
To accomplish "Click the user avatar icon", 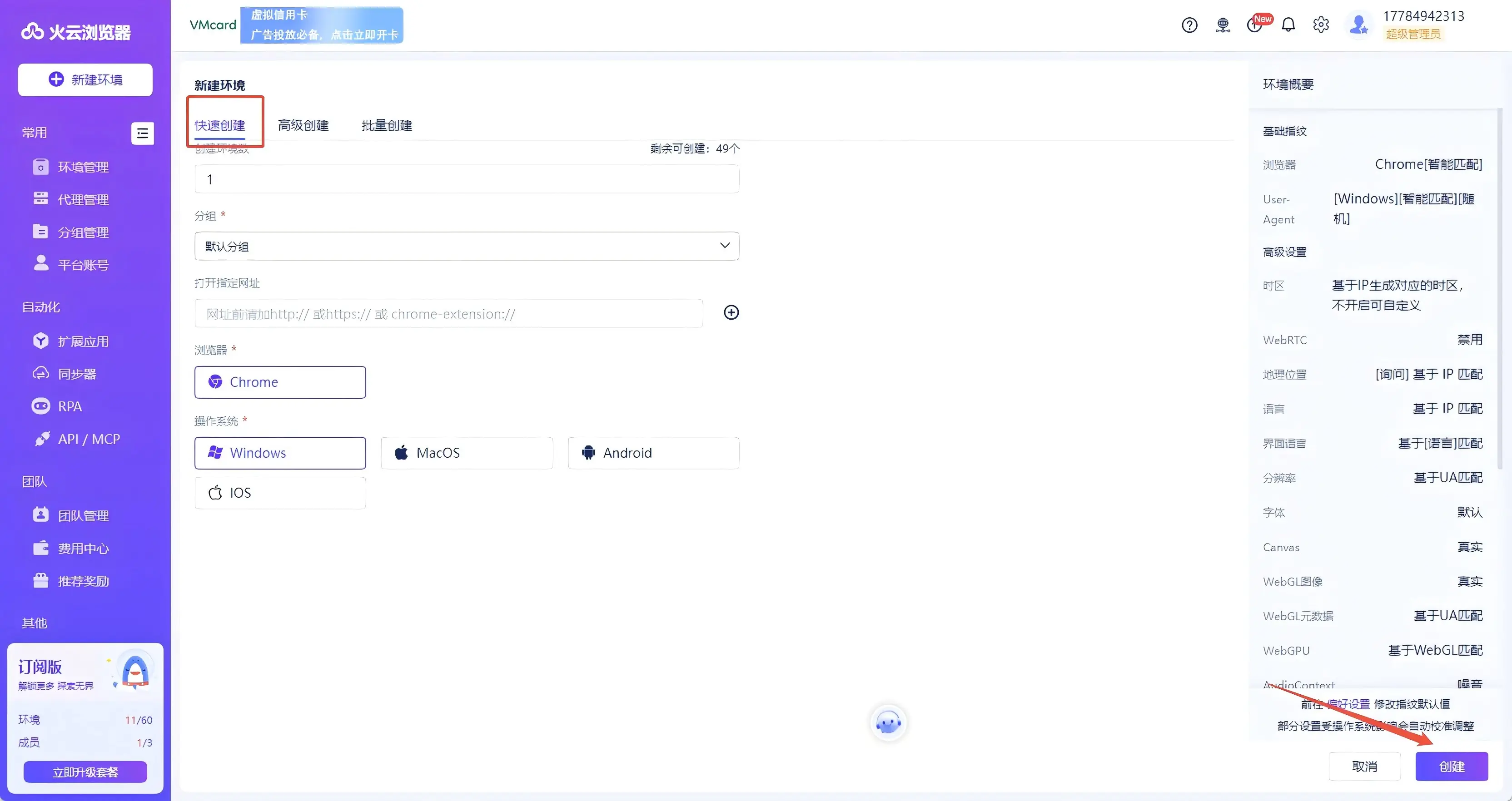I will click(1358, 25).
